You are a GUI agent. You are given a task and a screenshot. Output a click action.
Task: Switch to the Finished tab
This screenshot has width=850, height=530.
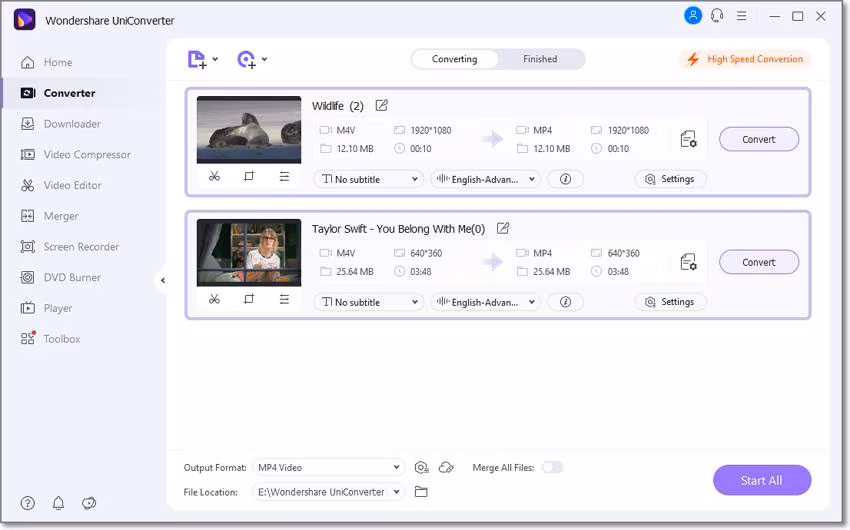point(540,59)
